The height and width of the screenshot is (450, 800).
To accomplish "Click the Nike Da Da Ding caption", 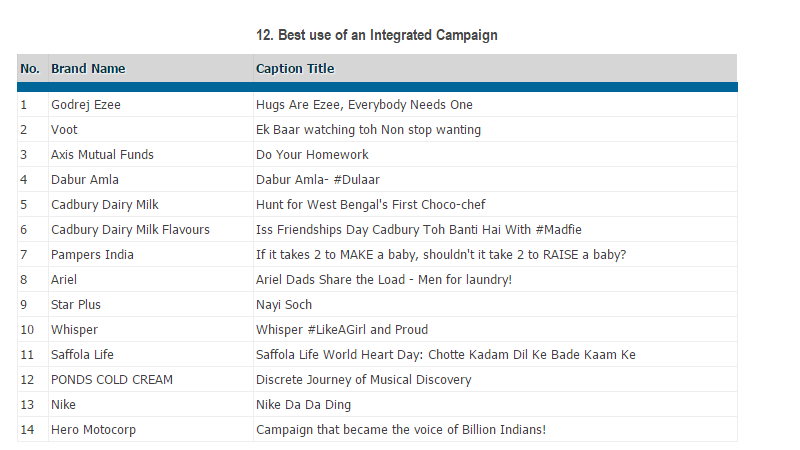I will coord(303,405).
